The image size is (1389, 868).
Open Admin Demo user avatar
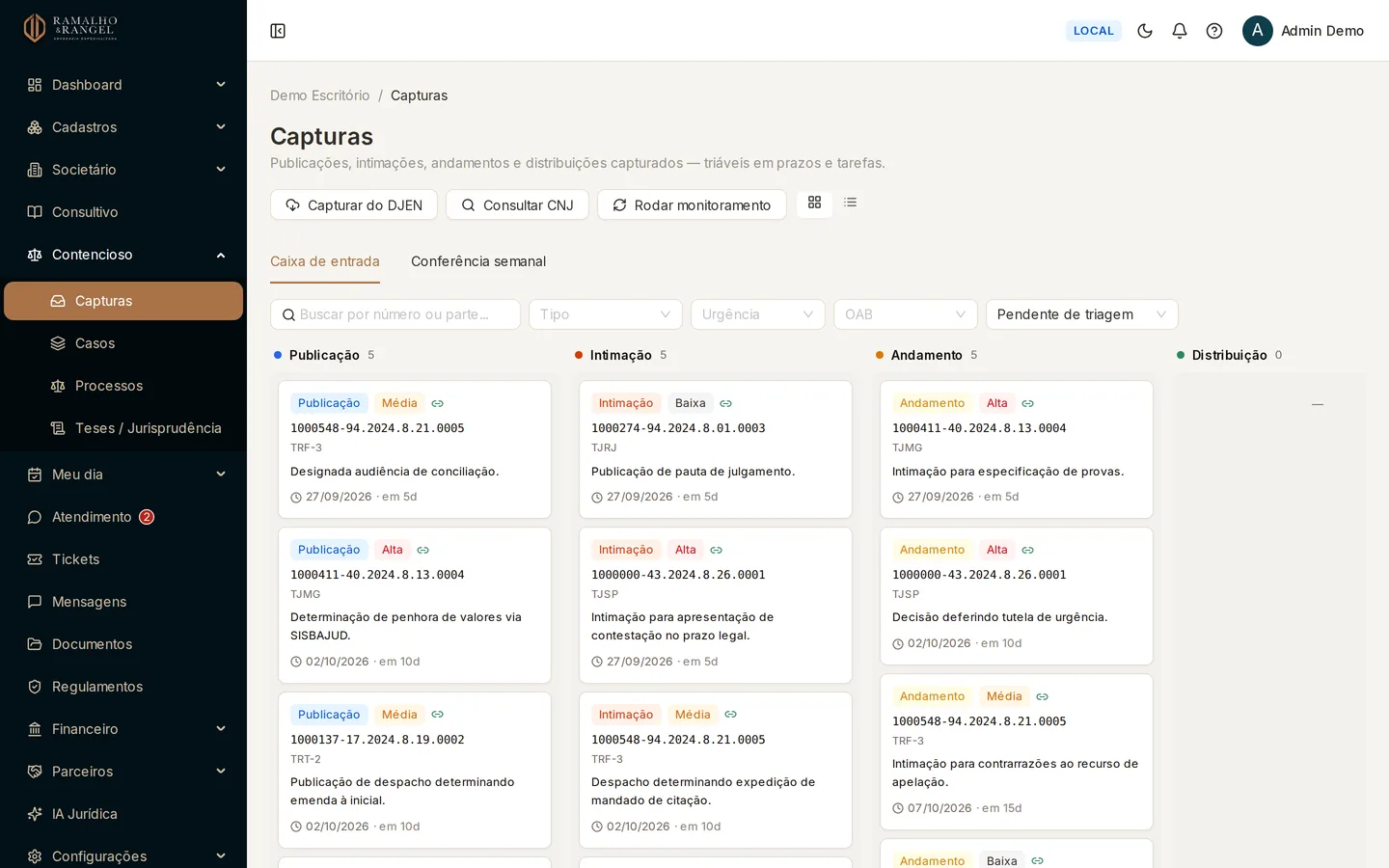[1258, 31]
